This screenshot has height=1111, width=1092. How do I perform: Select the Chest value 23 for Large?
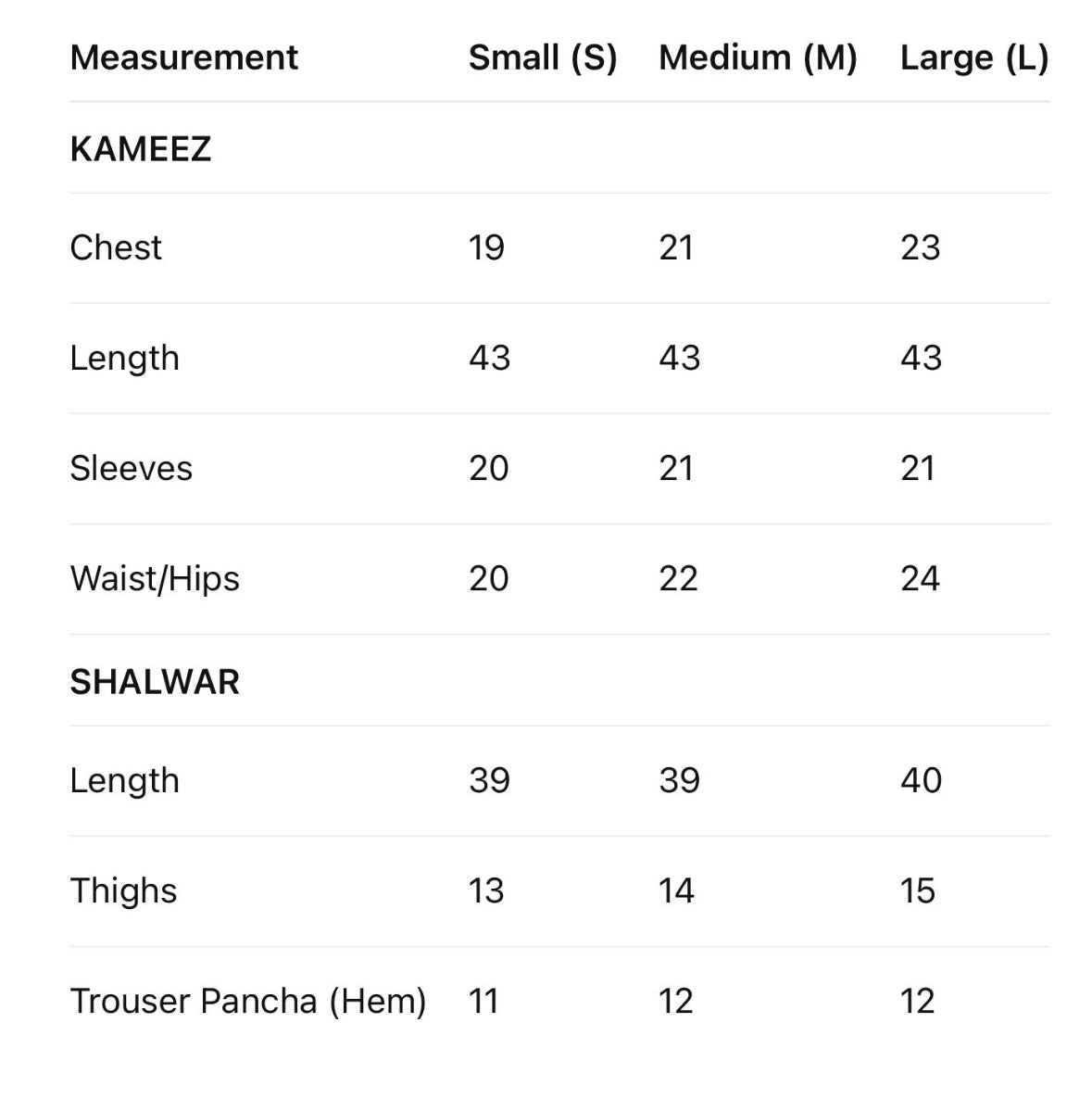pyautogui.click(x=920, y=247)
